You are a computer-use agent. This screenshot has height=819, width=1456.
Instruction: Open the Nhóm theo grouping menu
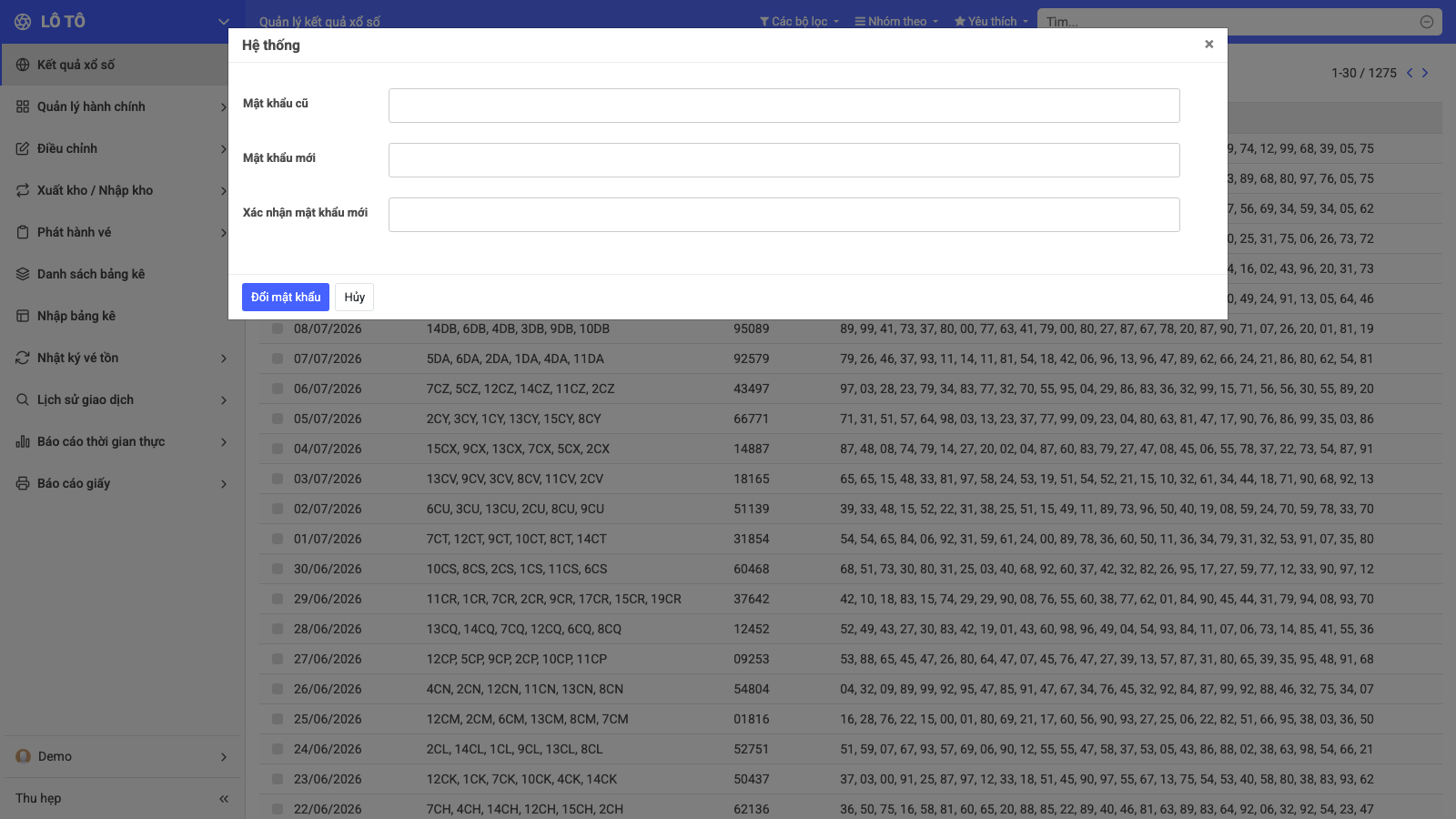896,21
